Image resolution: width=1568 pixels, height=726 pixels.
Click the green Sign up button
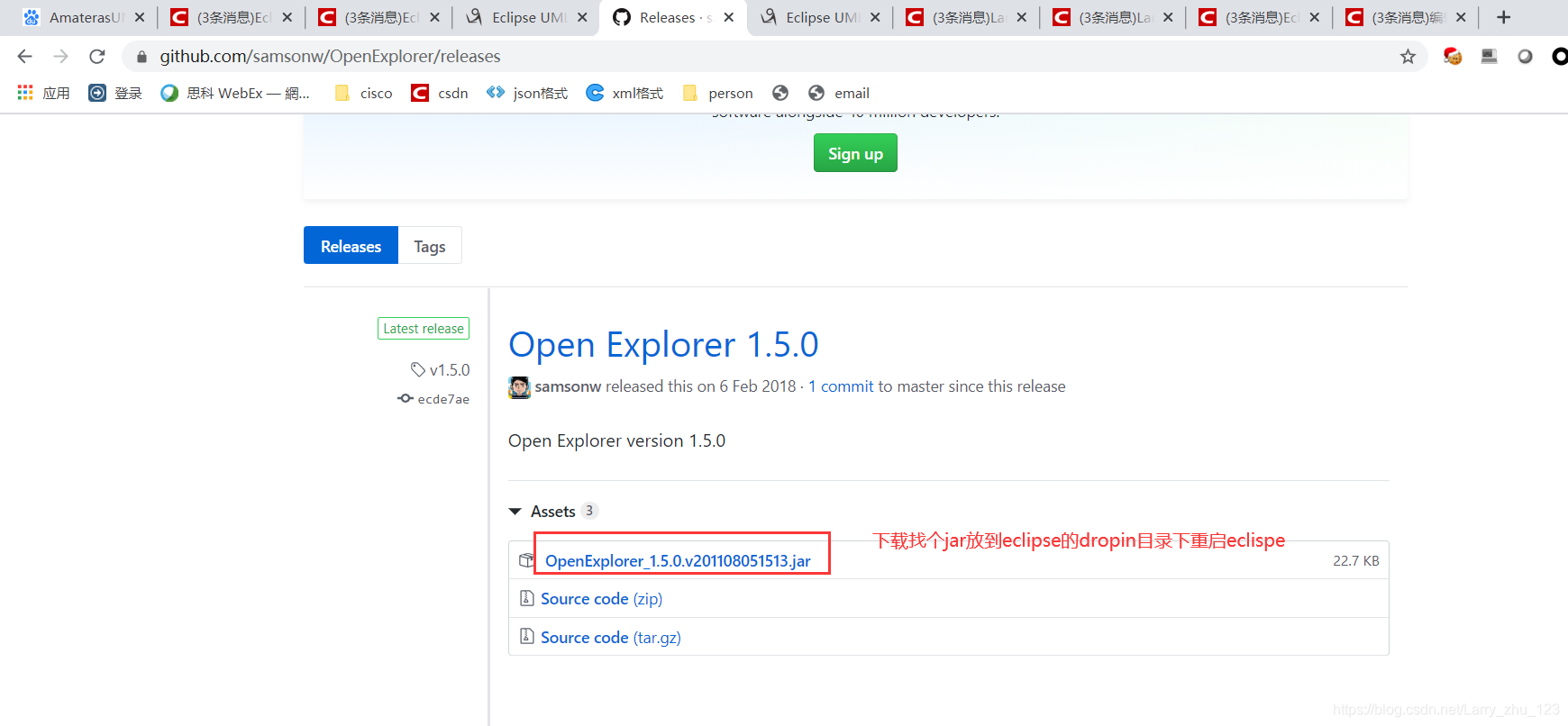855,153
